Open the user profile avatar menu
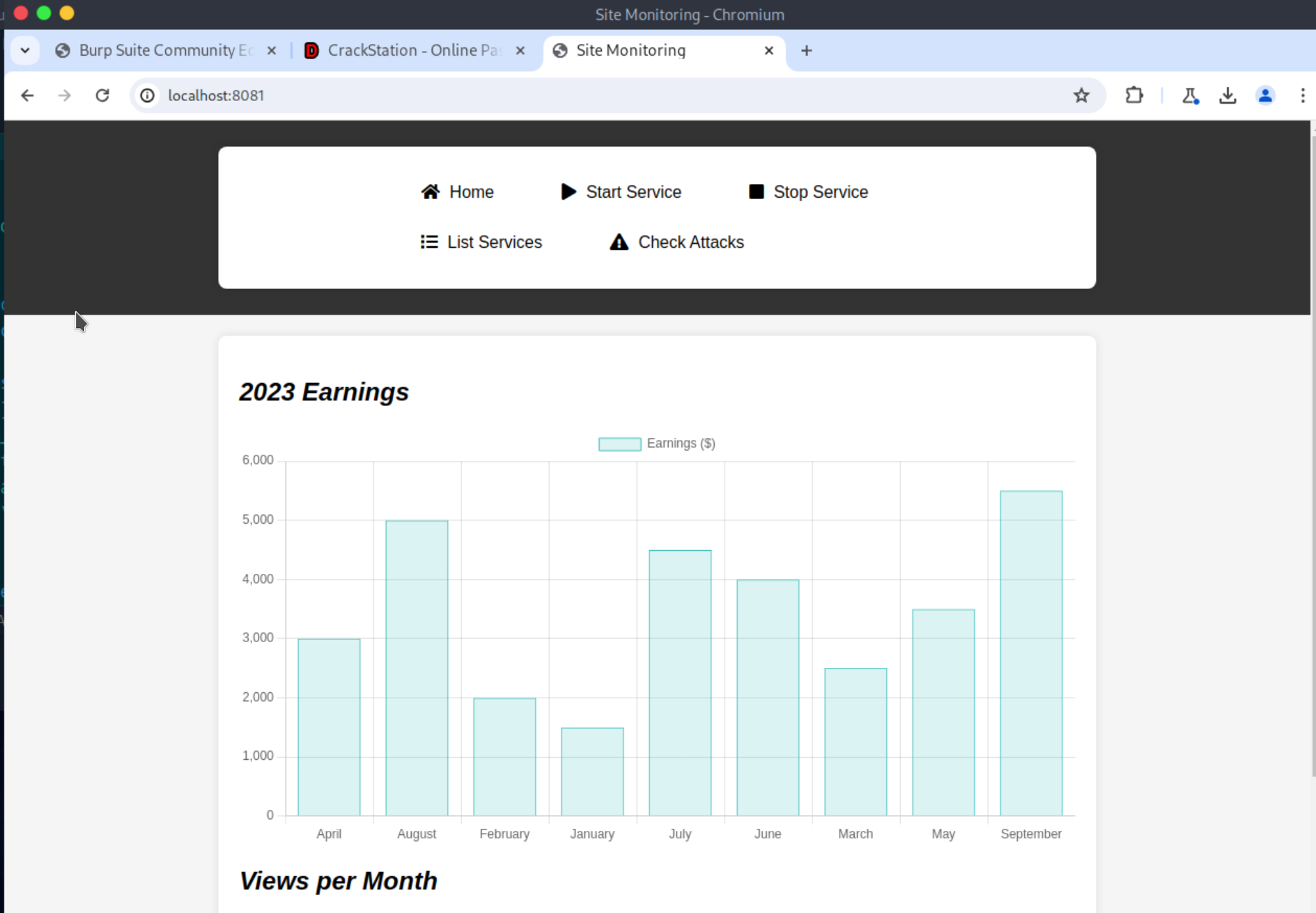The height and width of the screenshot is (913, 1316). click(x=1265, y=95)
